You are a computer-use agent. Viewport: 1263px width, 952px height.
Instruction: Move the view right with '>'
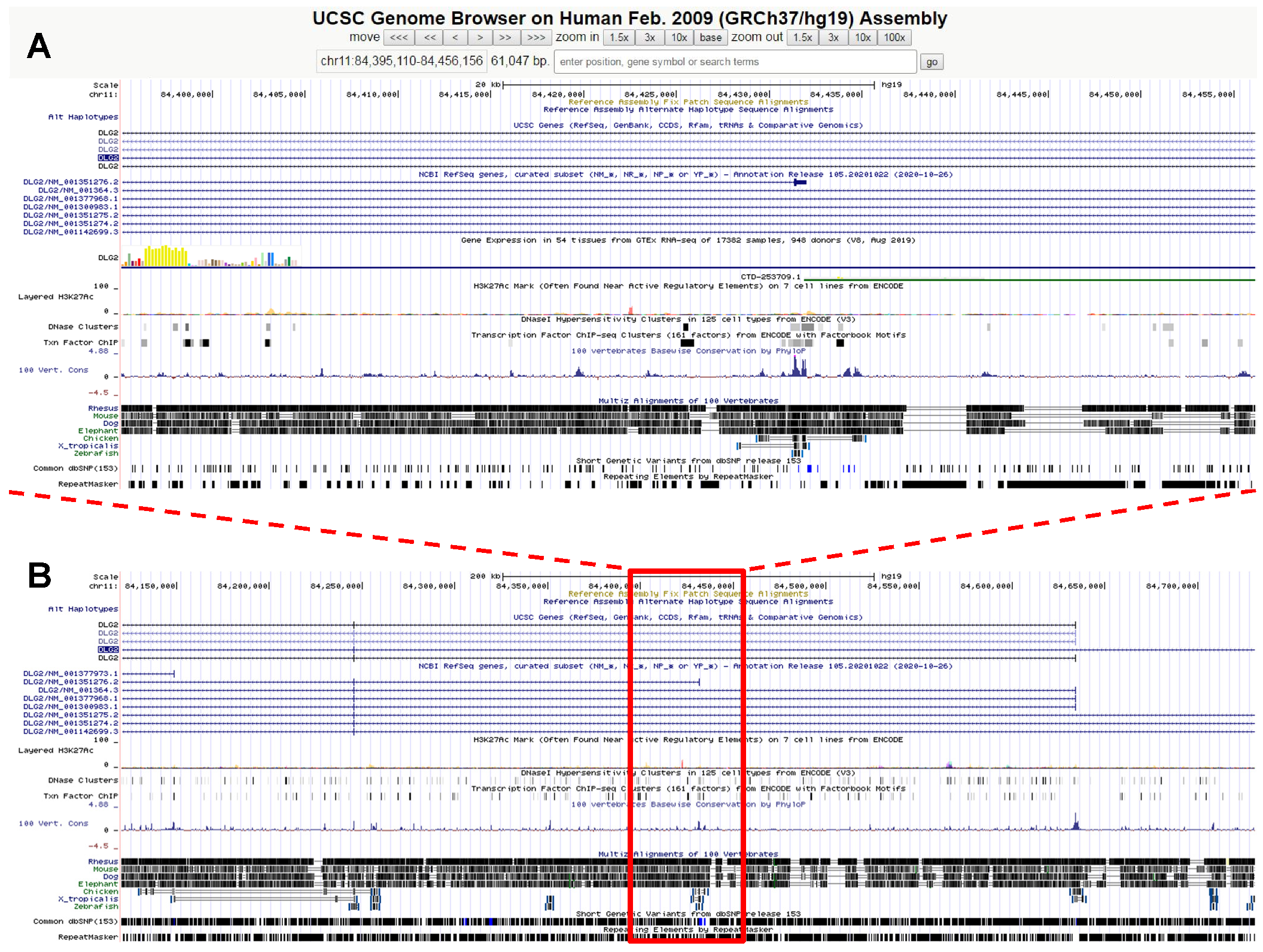click(480, 38)
